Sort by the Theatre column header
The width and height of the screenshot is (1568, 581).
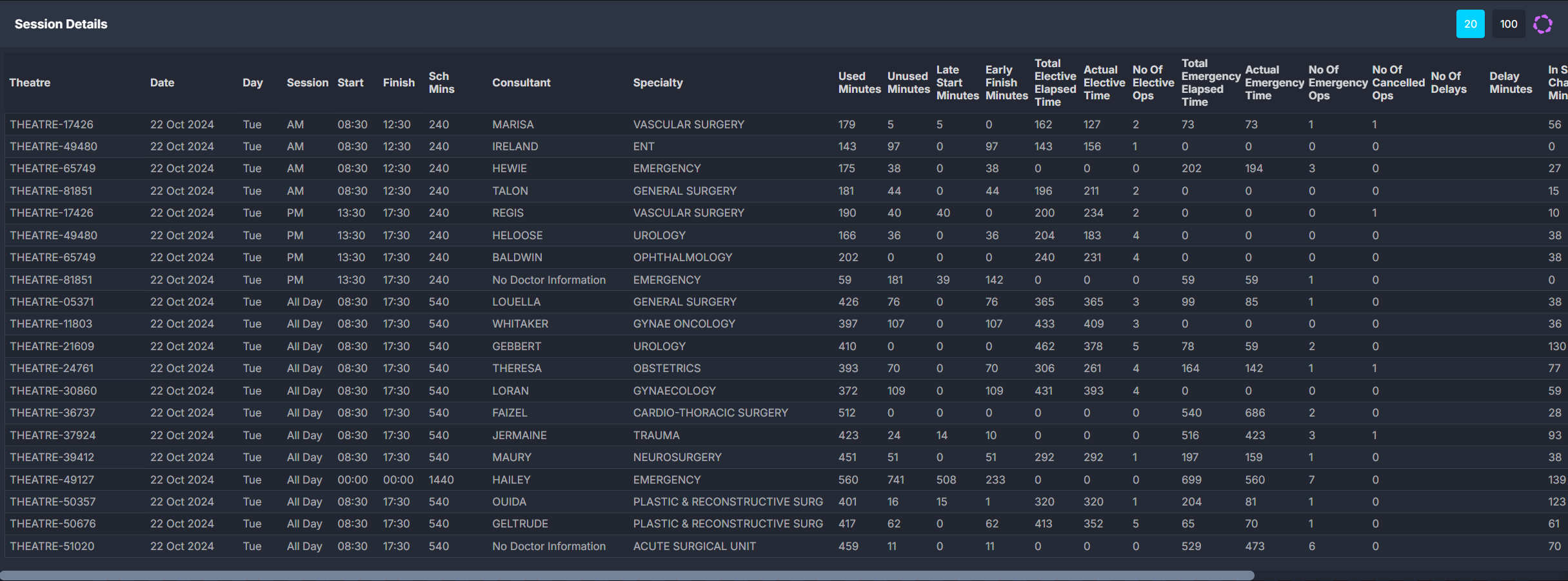pyautogui.click(x=30, y=83)
